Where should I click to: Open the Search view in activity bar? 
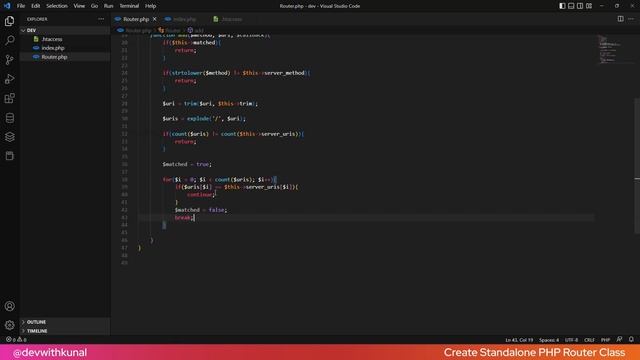[x=9, y=40]
